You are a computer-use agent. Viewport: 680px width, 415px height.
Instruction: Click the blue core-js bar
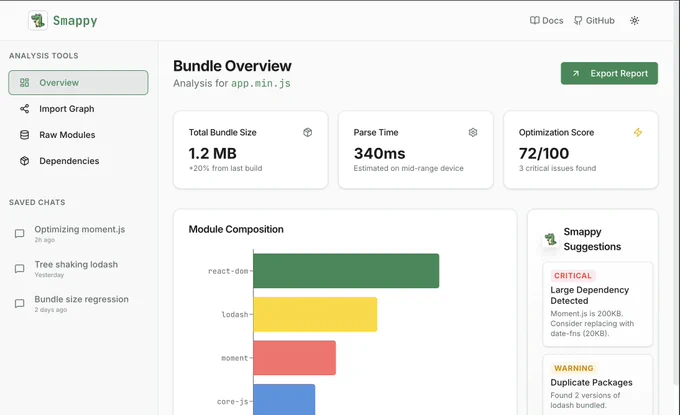[x=284, y=399]
